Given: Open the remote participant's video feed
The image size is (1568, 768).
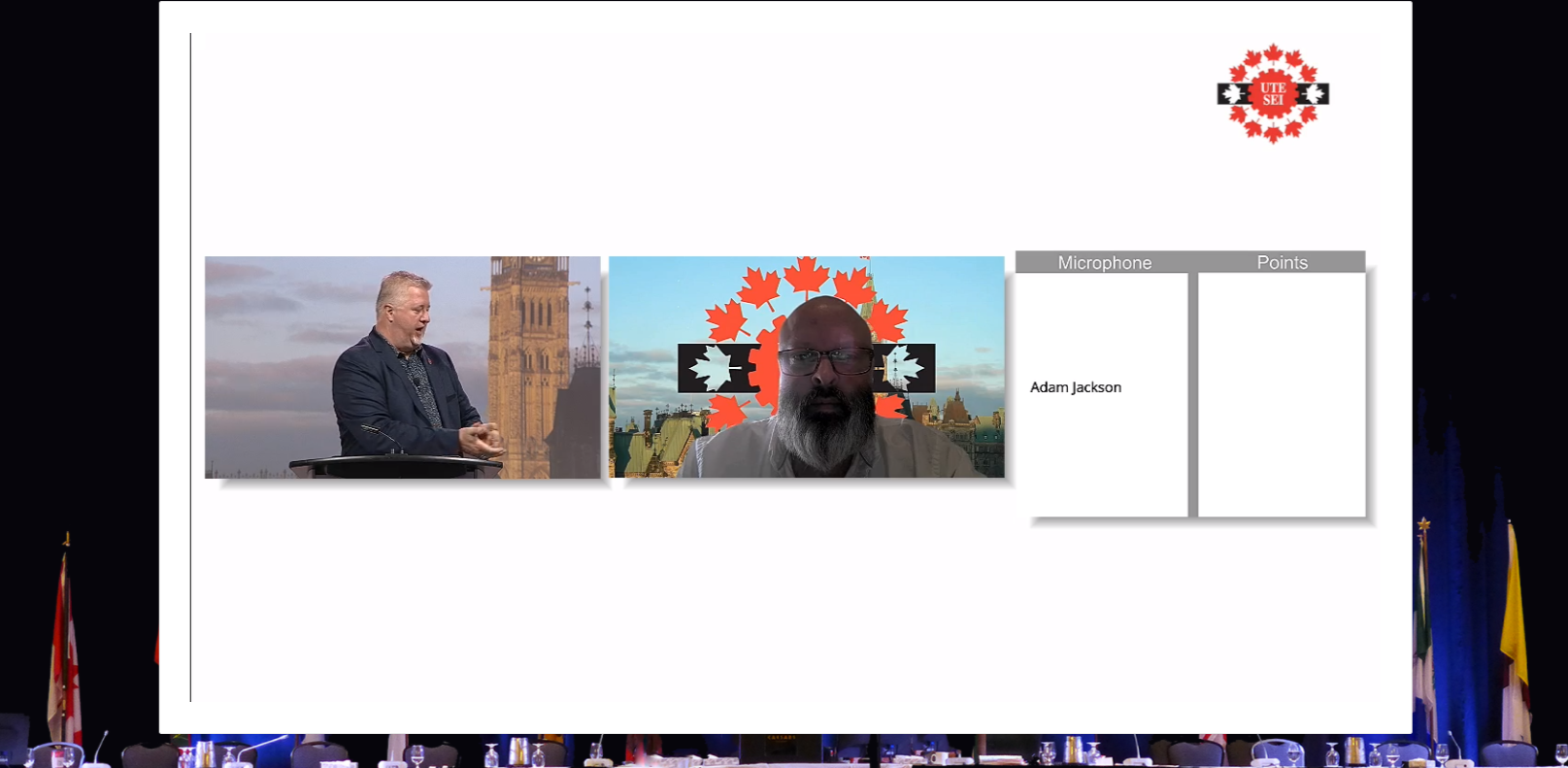Looking at the screenshot, I should 806,367.
